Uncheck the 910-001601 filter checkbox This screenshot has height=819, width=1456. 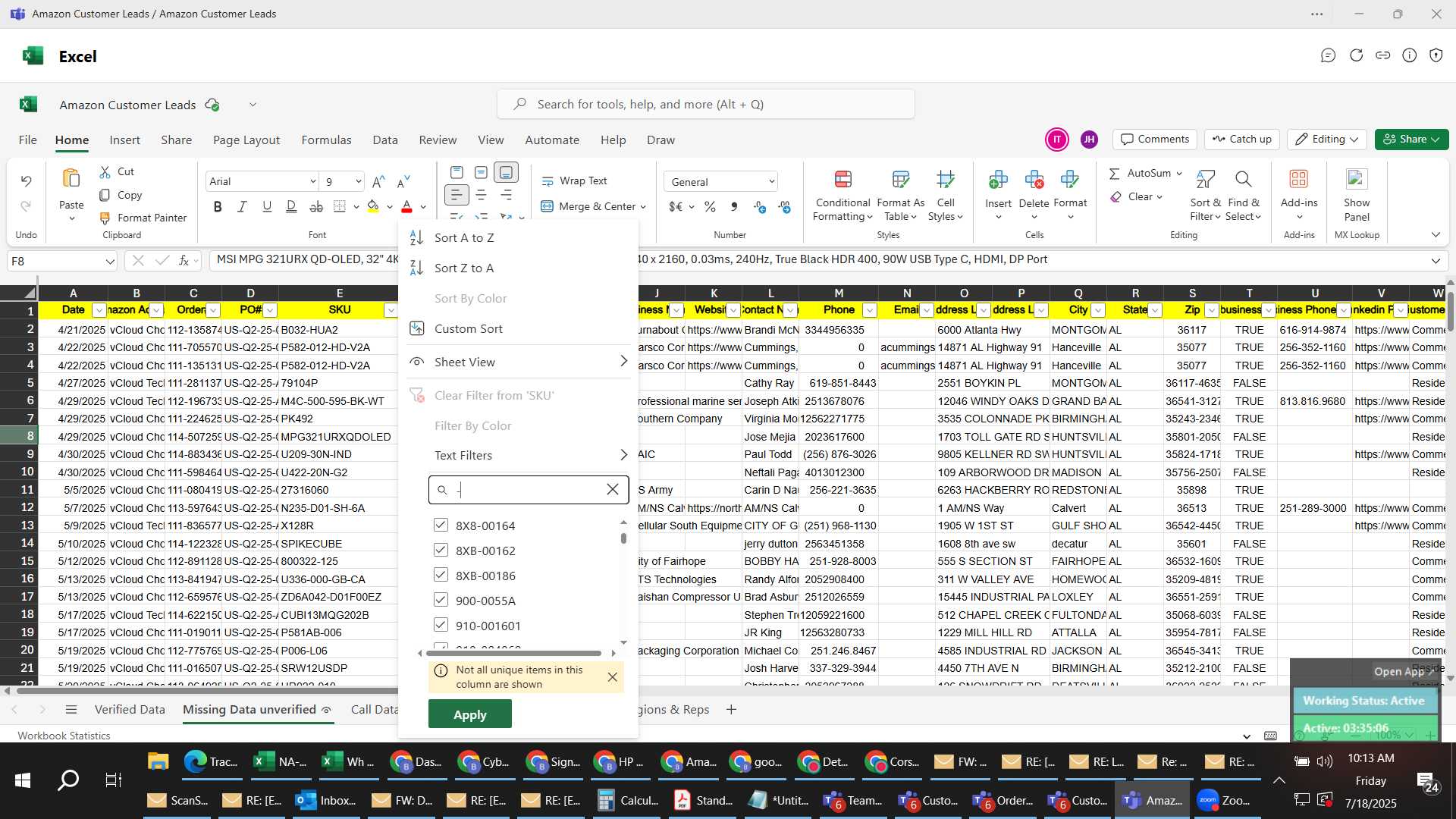[441, 625]
